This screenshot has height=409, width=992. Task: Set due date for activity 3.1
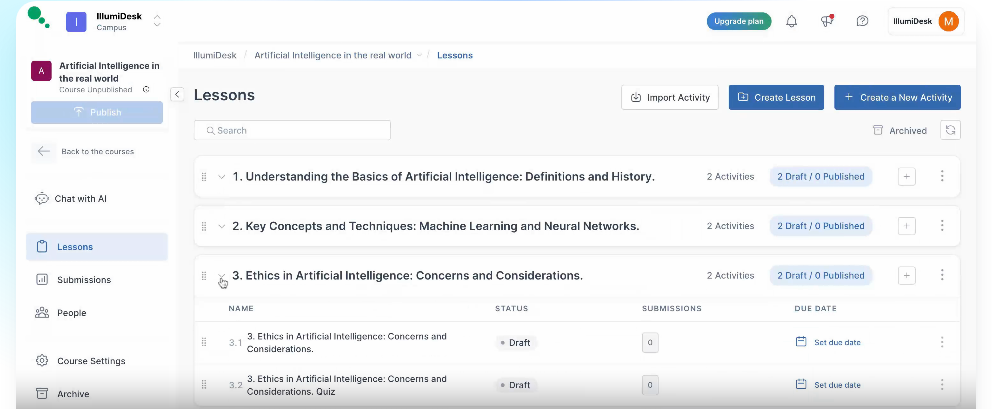[x=828, y=342]
